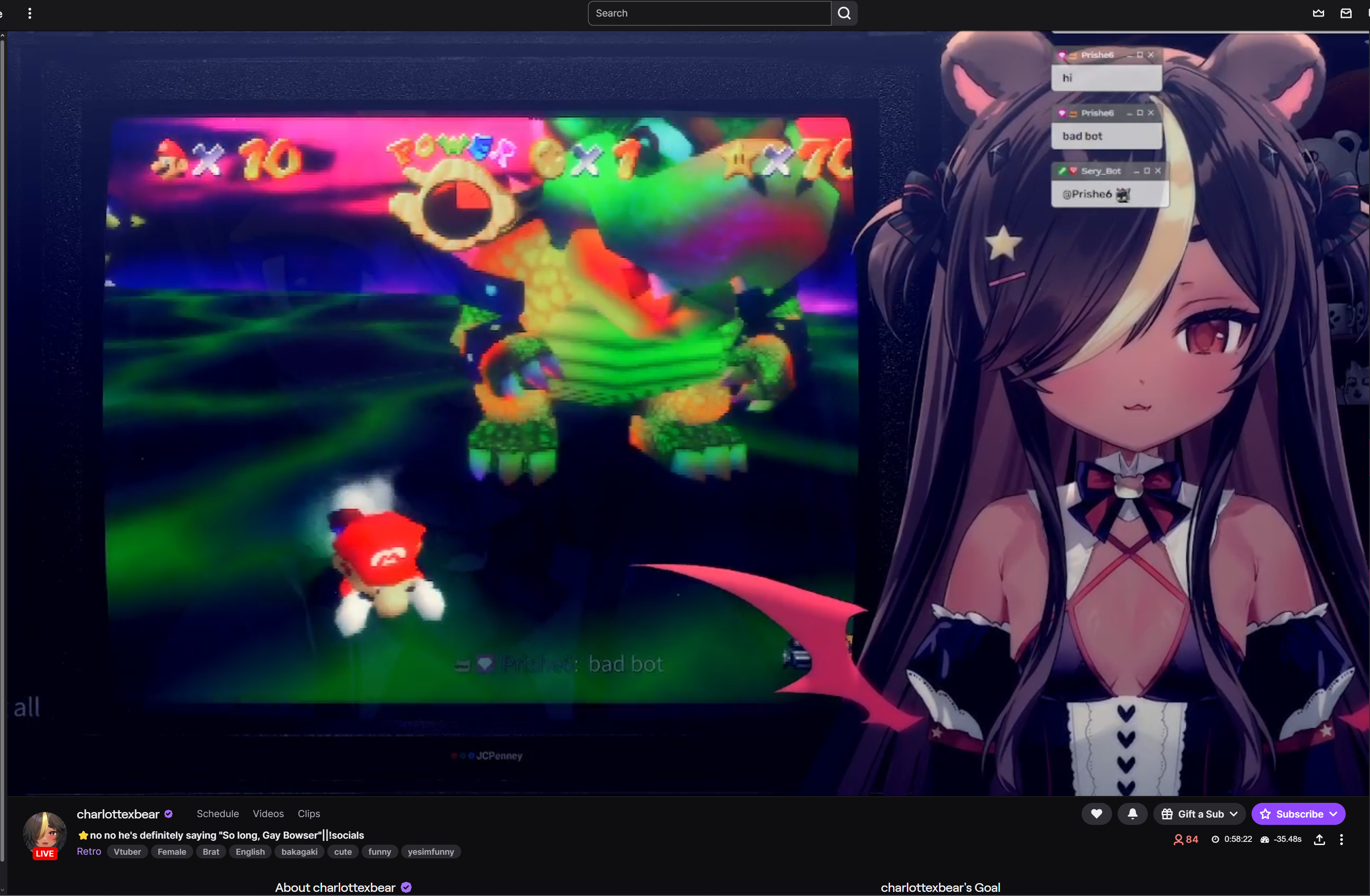Click the search magnifier button
The width and height of the screenshot is (1370, 896).
pos(844,13)
